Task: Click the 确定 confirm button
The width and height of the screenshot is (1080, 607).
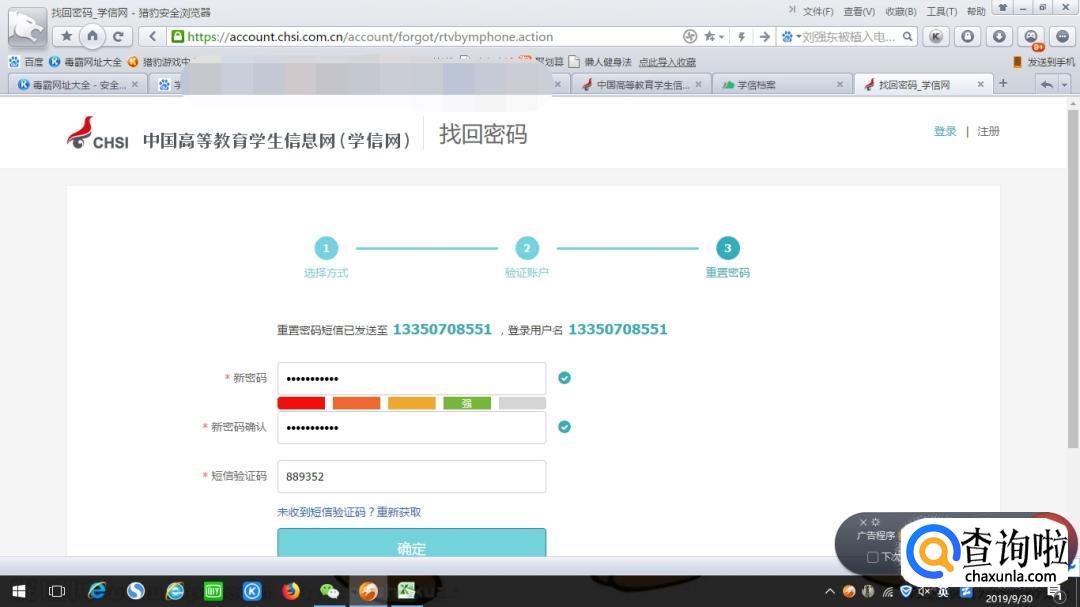Action: tap(411, 544)
